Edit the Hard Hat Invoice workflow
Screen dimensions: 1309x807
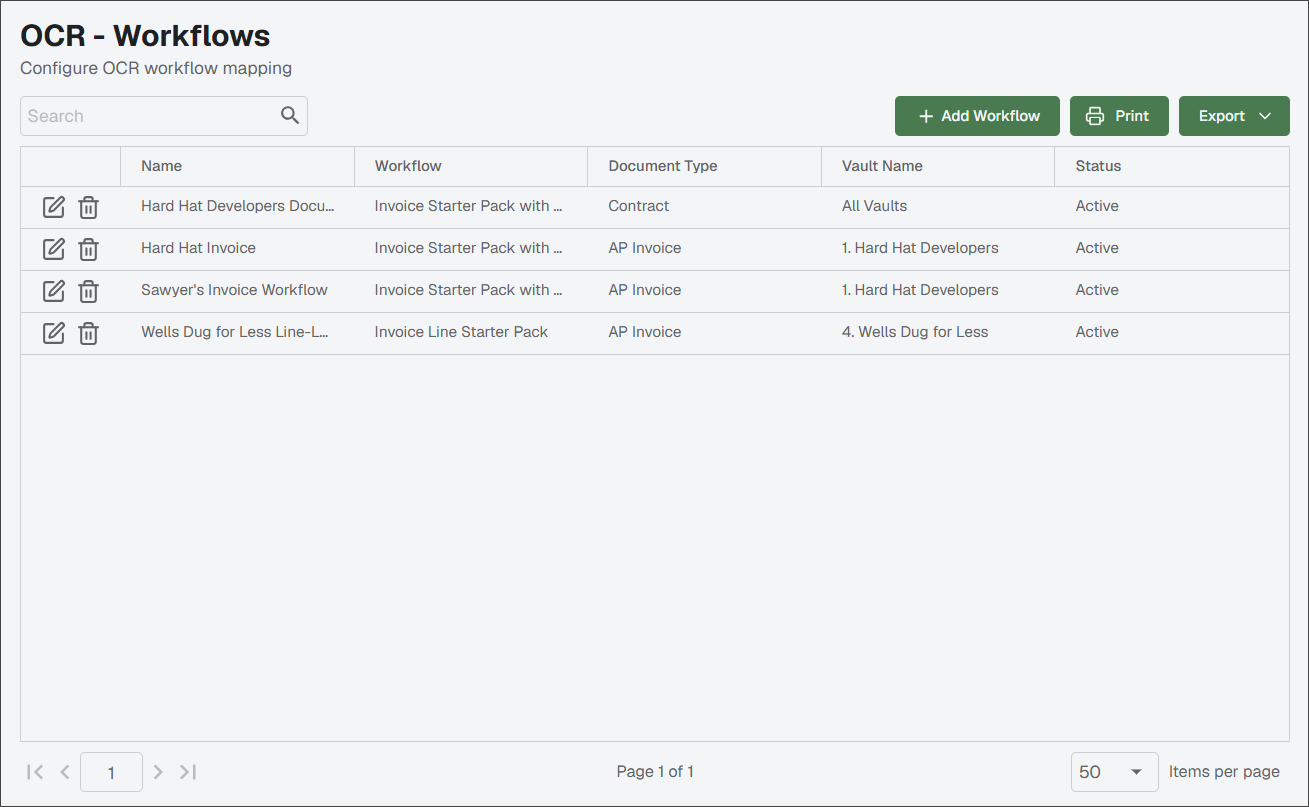[54, 249]
